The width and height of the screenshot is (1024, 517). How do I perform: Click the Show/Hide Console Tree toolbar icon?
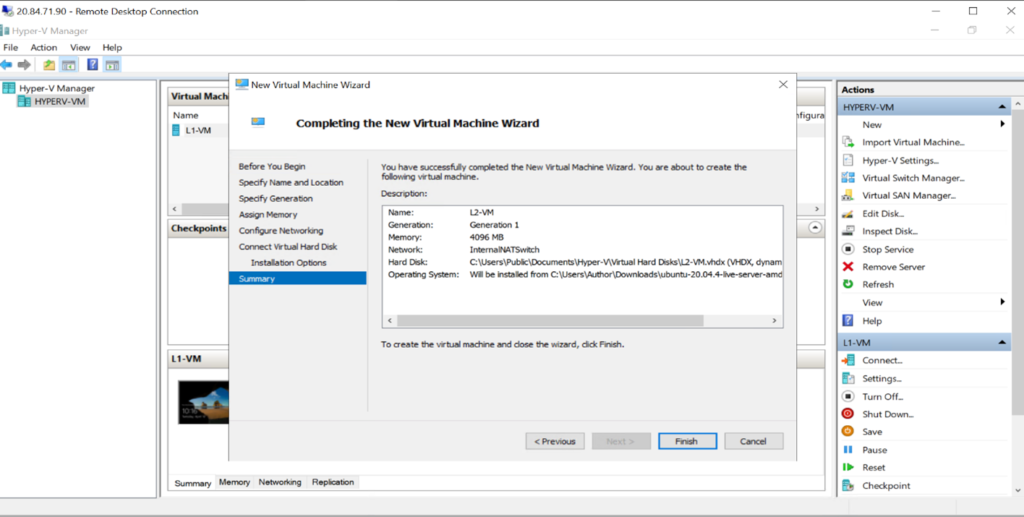[x=69, y=65]
